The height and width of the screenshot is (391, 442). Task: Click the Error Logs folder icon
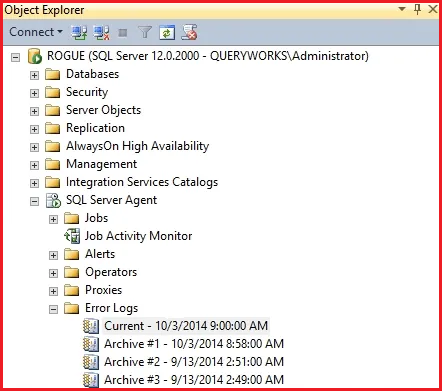coord(72,308)
